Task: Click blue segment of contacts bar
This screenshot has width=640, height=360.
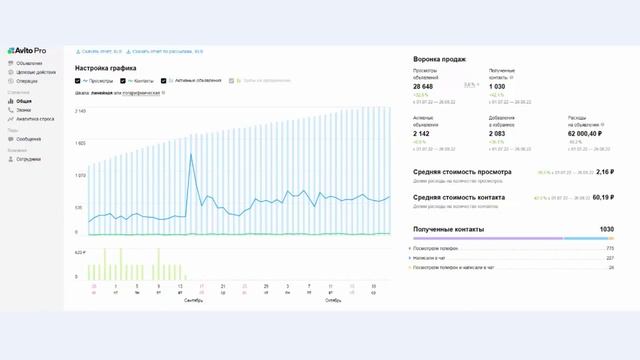Action: tap(586, 238)
